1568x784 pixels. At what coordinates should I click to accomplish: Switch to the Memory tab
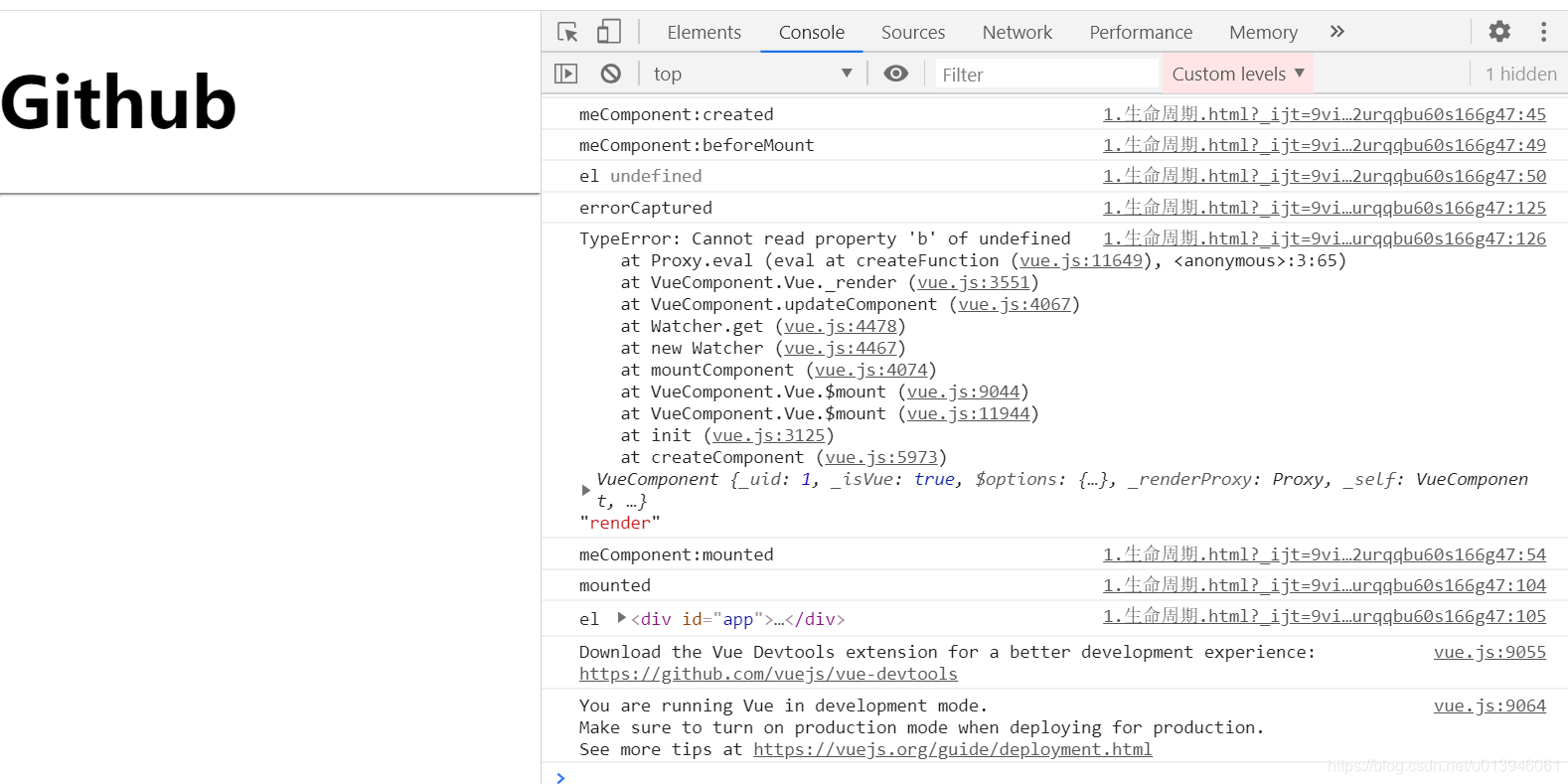[1263, 32]
